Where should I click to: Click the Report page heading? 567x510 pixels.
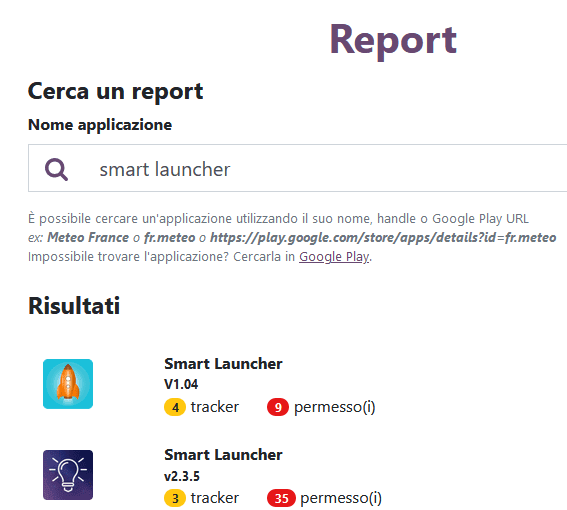[x=393, y=40]
